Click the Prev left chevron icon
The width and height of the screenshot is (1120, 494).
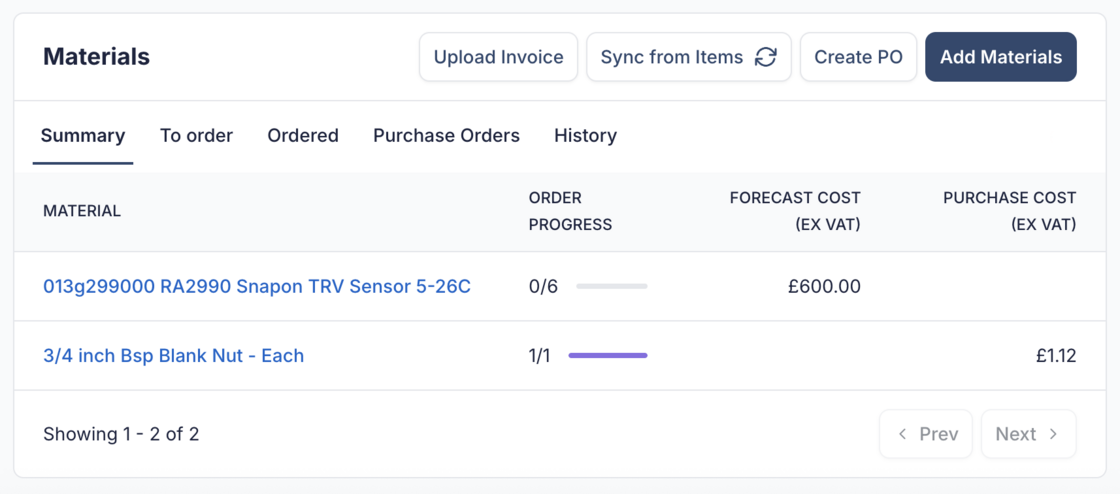click(x=903, y=434)
